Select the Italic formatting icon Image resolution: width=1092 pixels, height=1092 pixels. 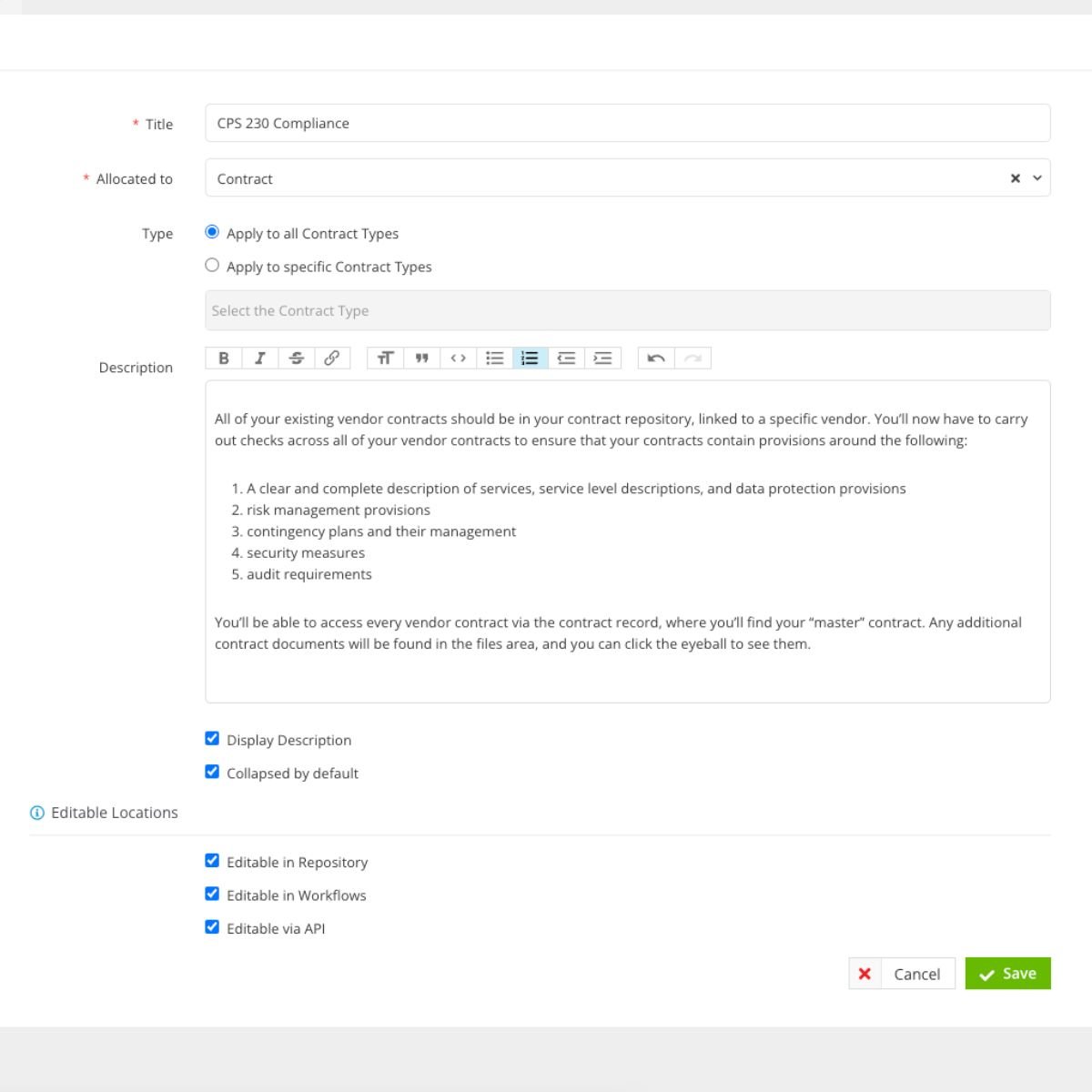pos(260,358)
